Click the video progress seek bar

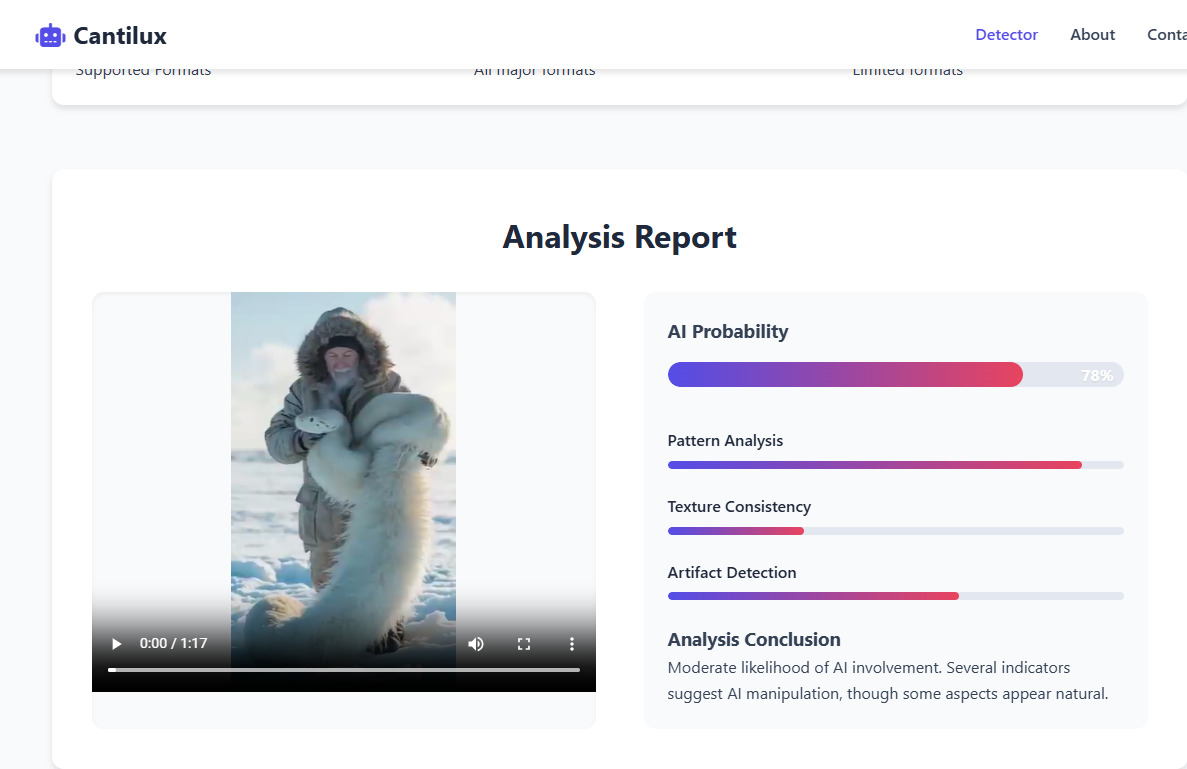pos(344,670)
